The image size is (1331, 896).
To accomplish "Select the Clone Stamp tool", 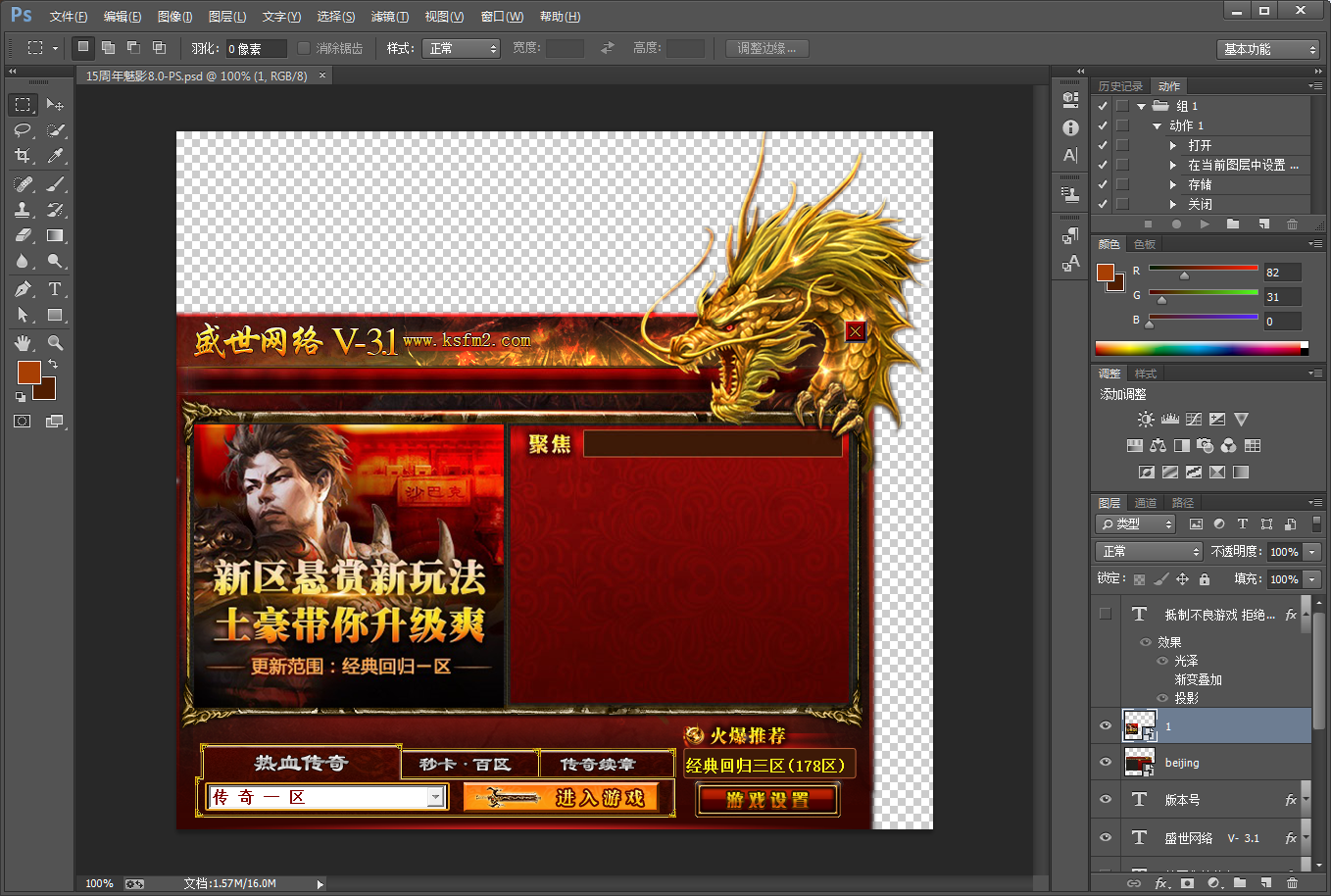I will [23, 210].
